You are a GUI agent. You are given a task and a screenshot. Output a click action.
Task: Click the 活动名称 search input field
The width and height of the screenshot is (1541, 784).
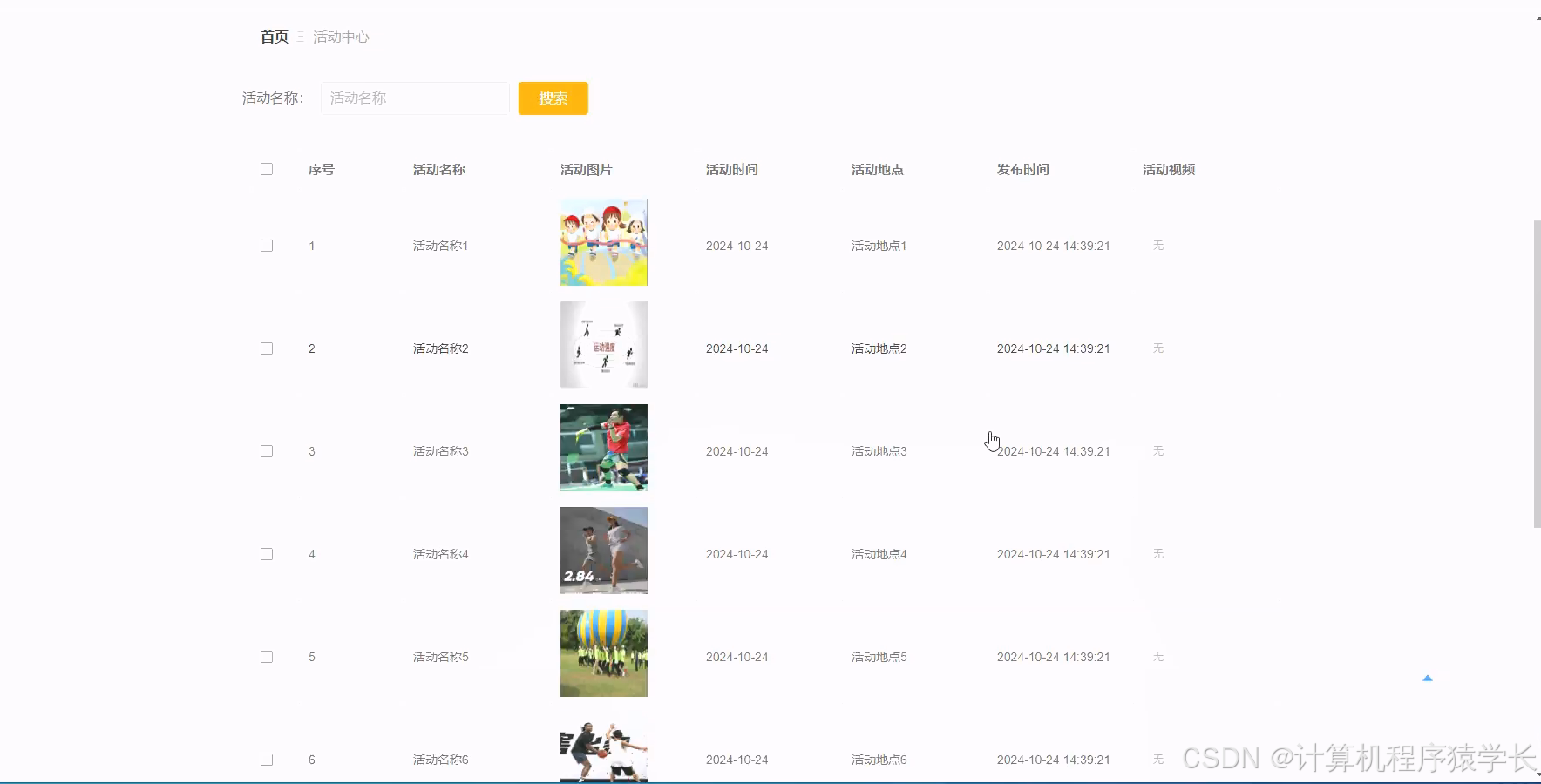tap(415, 98)
